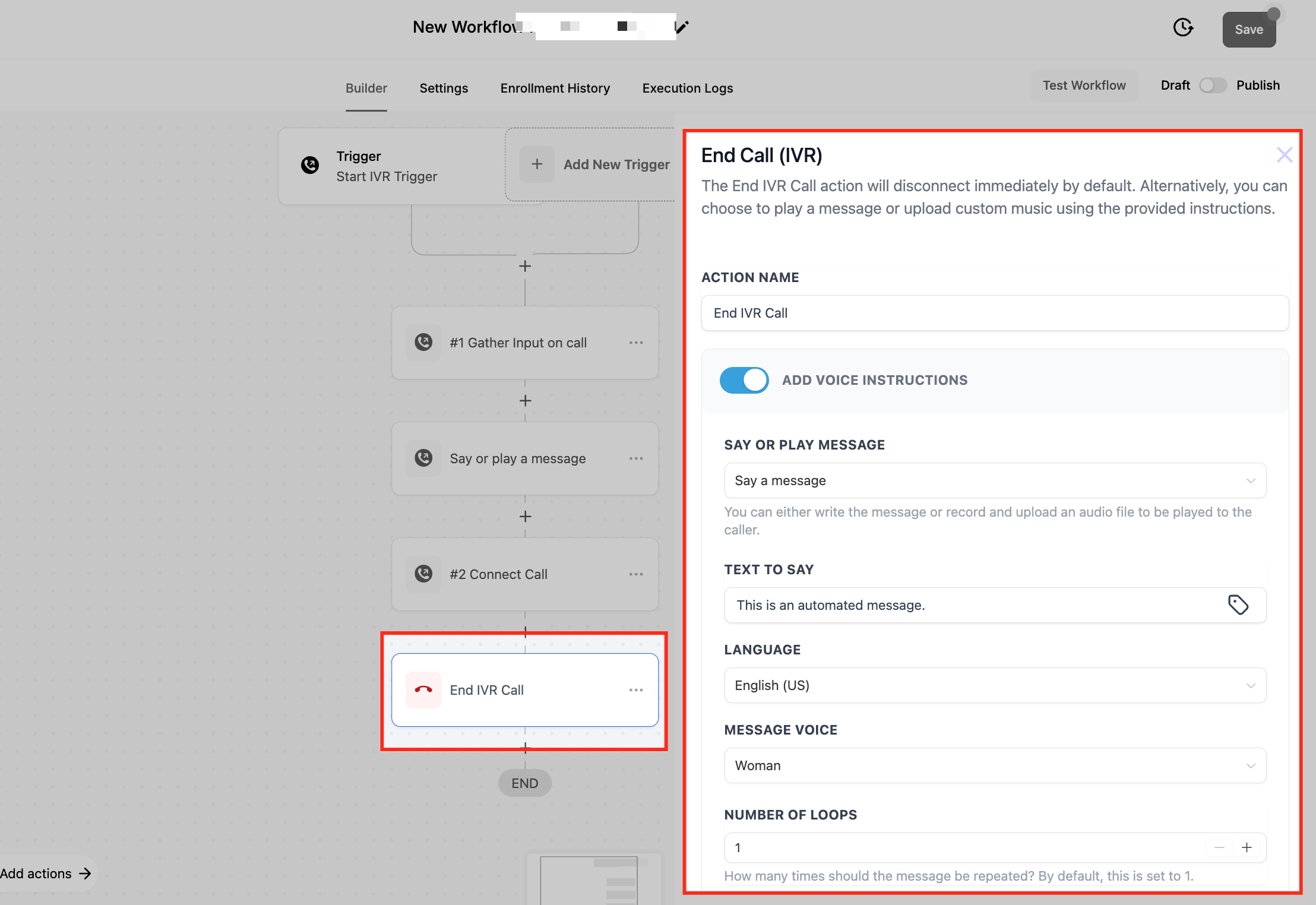Click the custom values tag icon

(x=1238, y=605)
